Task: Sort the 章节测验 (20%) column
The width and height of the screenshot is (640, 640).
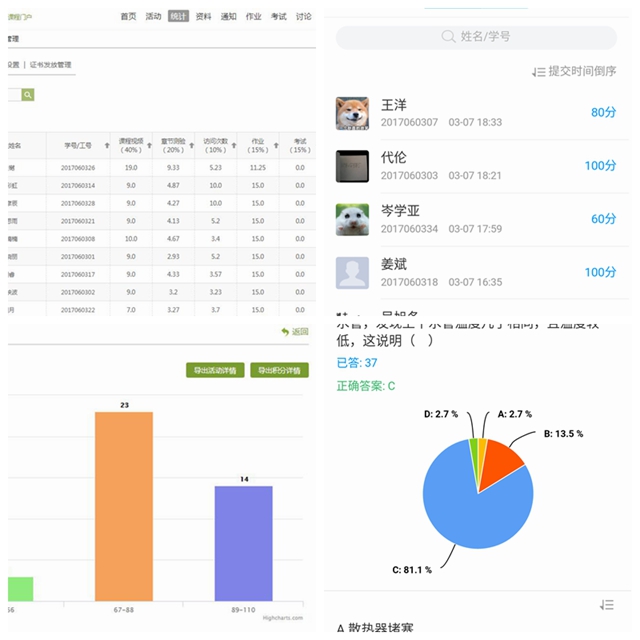Action: coord(191,145)
